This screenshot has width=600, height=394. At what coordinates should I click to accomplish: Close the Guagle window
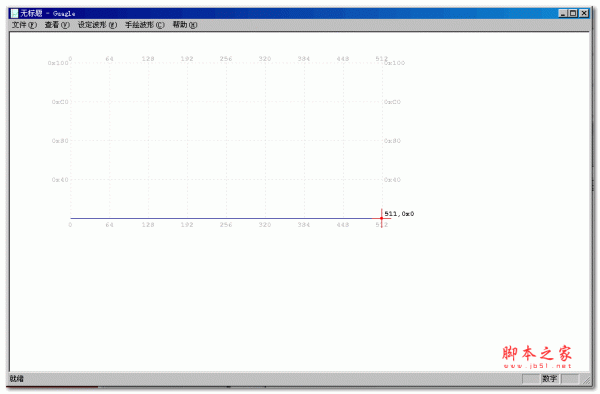click(x=584, y=13)
